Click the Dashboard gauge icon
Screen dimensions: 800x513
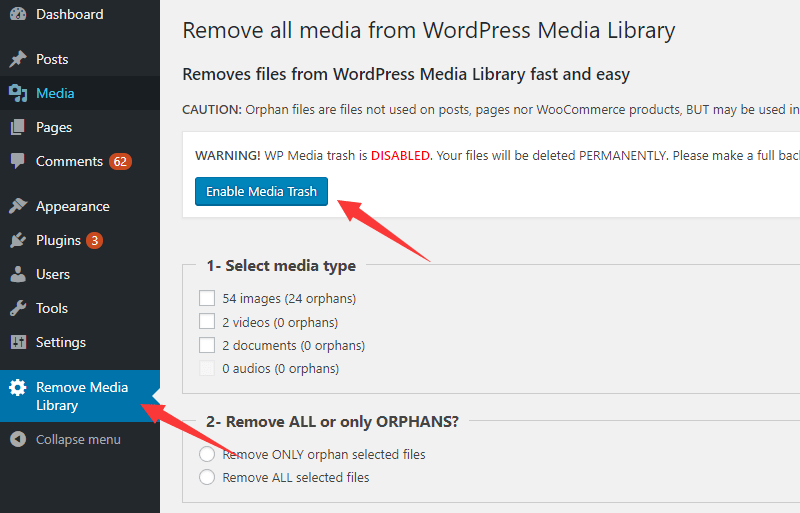[18, 14]
